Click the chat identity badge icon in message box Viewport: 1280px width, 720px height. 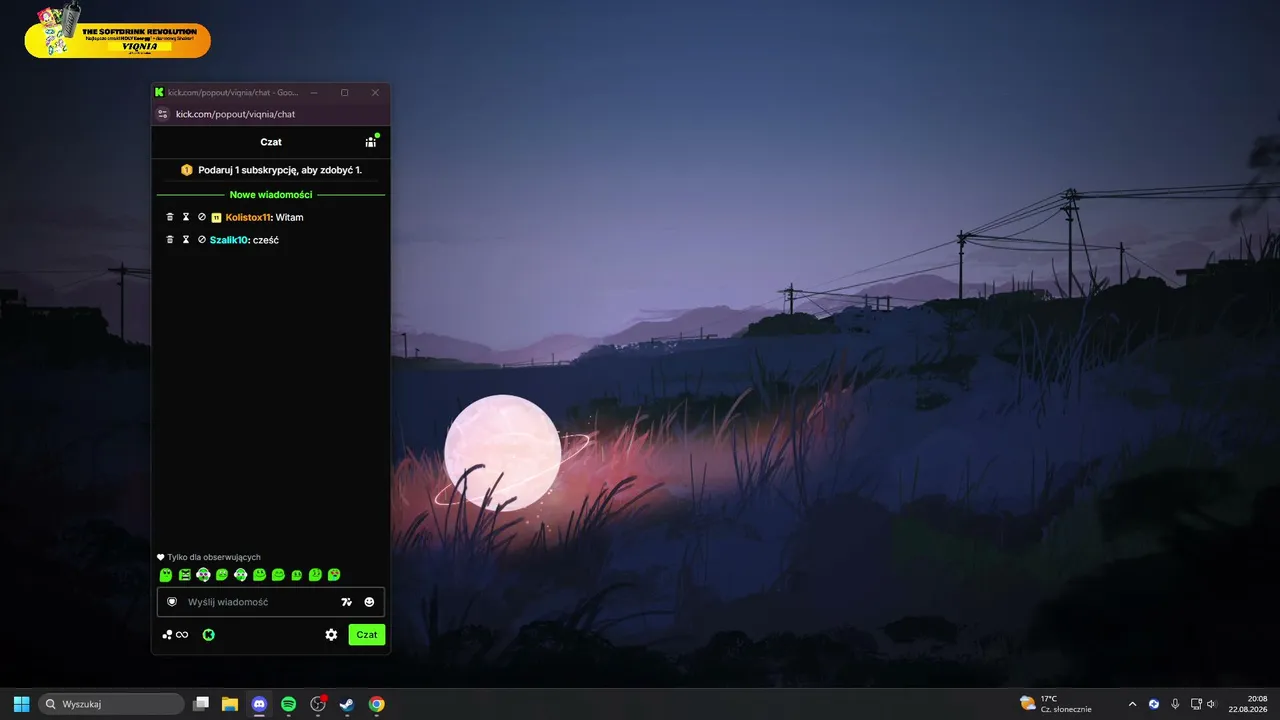pos(172,602)
